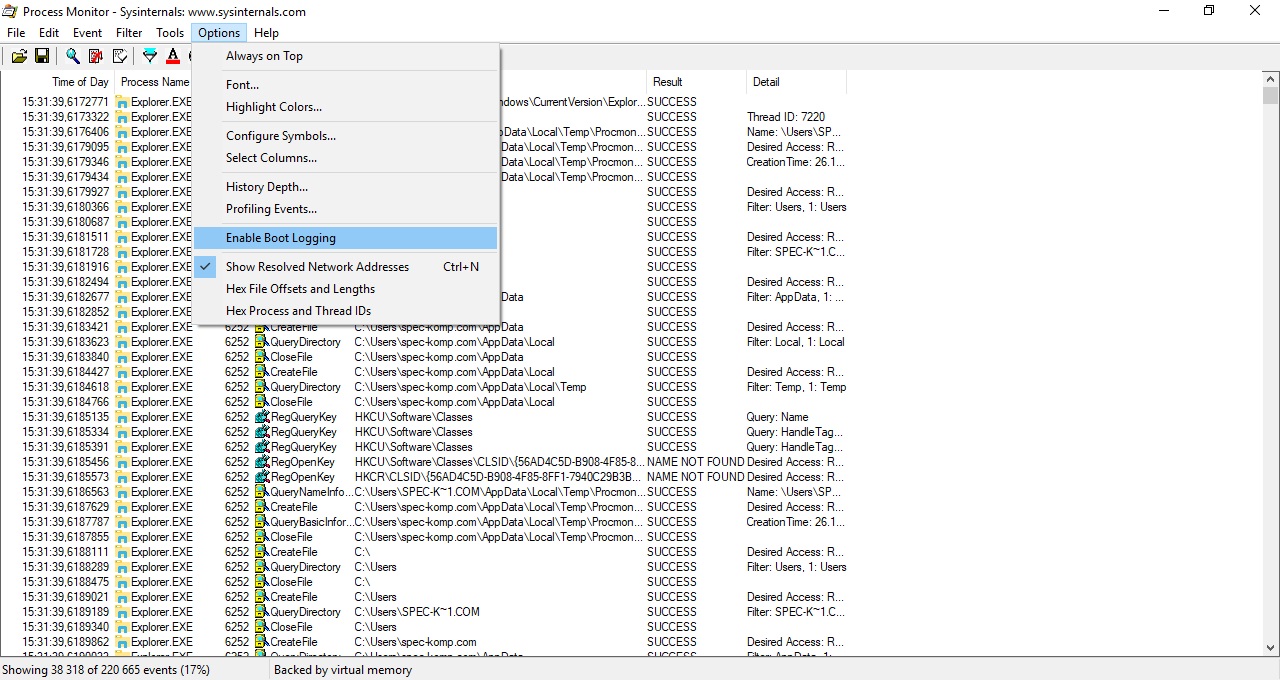
Task: Toggle the Autoscroll toolbar icon
Action: 96,57
